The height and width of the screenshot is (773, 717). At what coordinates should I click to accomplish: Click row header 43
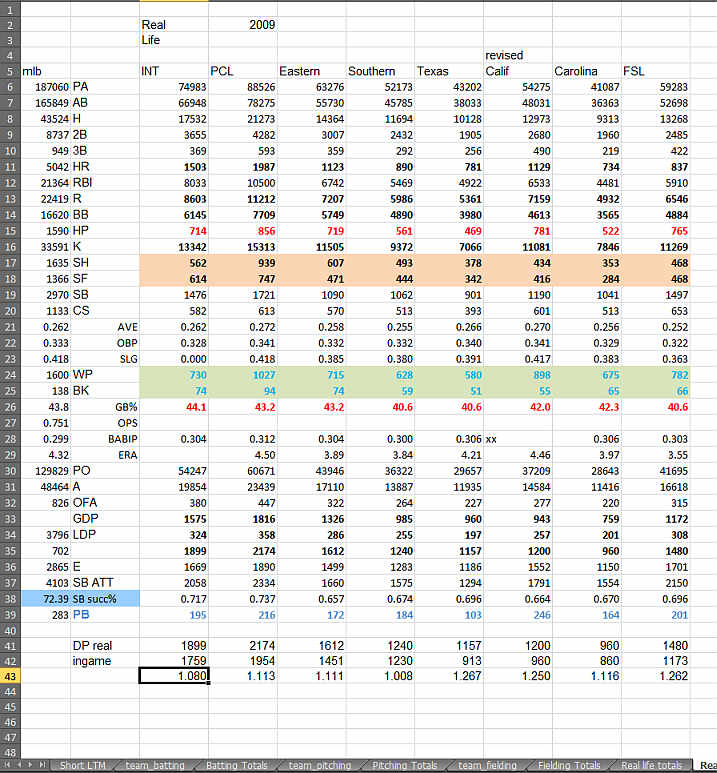[10, 676]
